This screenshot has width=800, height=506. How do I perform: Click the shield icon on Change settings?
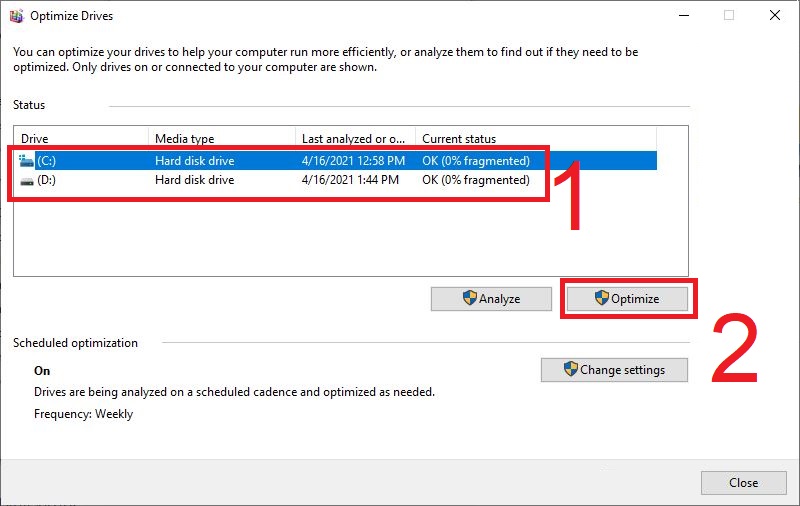570,369
